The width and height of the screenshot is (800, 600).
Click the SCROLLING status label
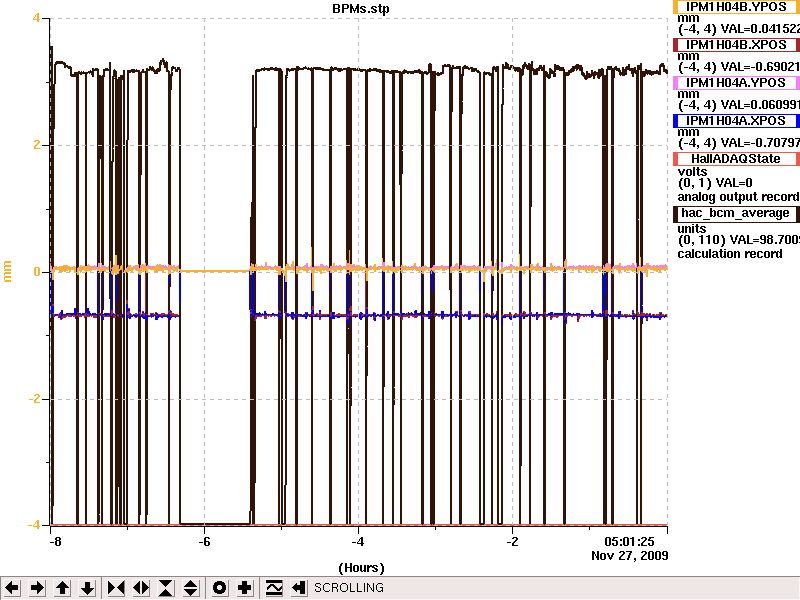[349, 588]
